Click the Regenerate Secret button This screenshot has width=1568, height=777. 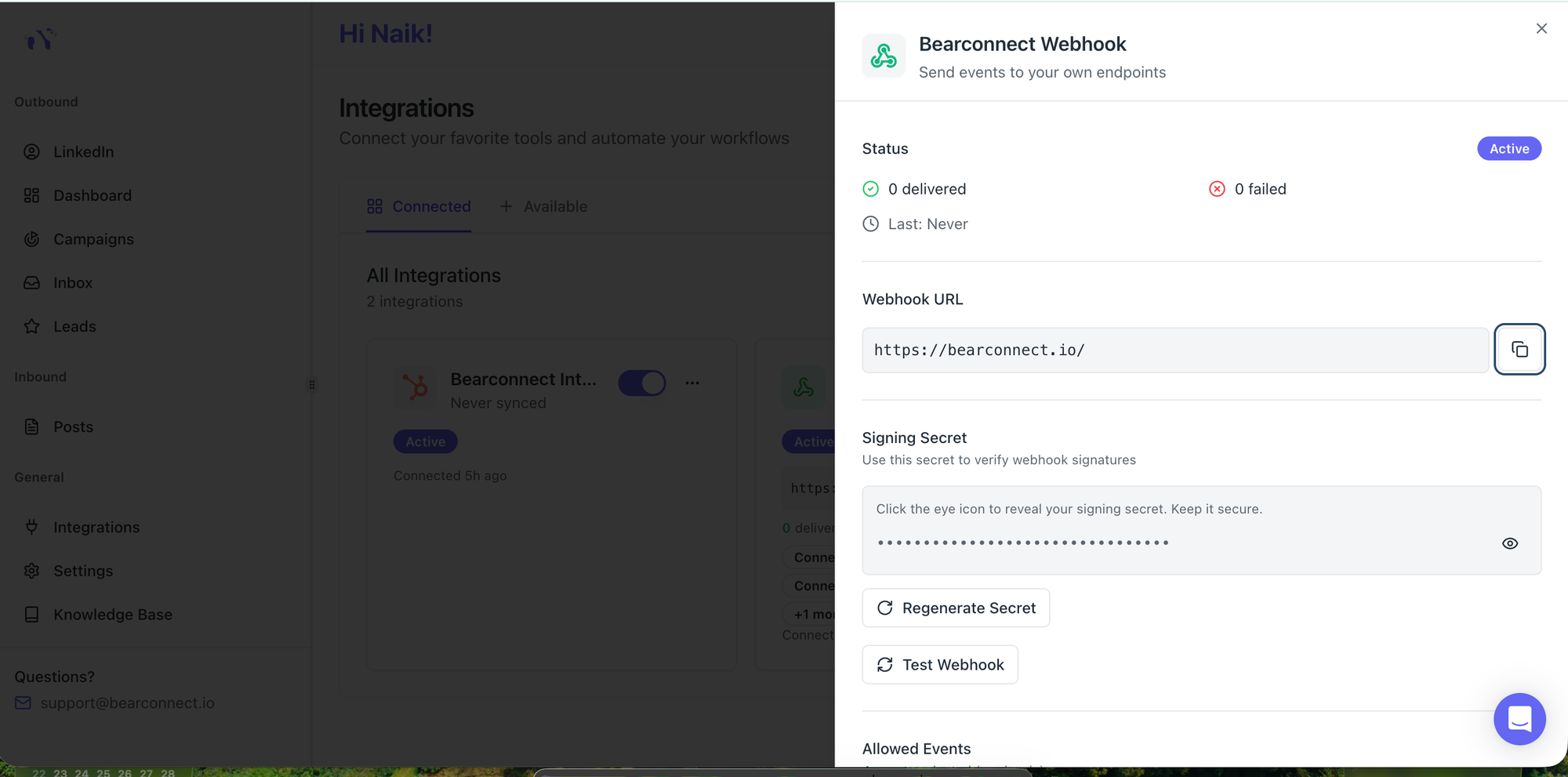(955, 608)
